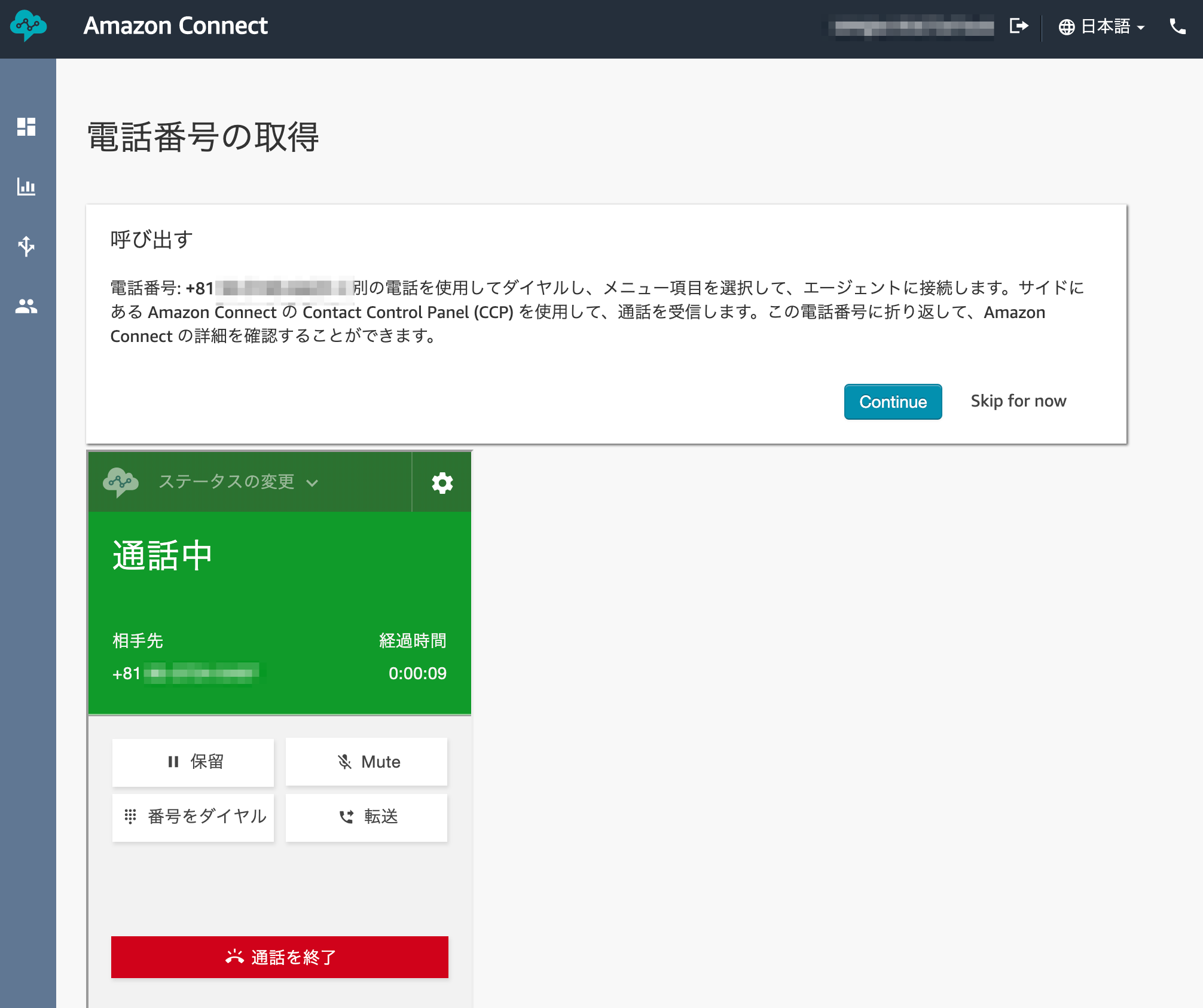End the call with 通話を終了
Screen dimensions: 1203x1008
click(x=280, y=957)
